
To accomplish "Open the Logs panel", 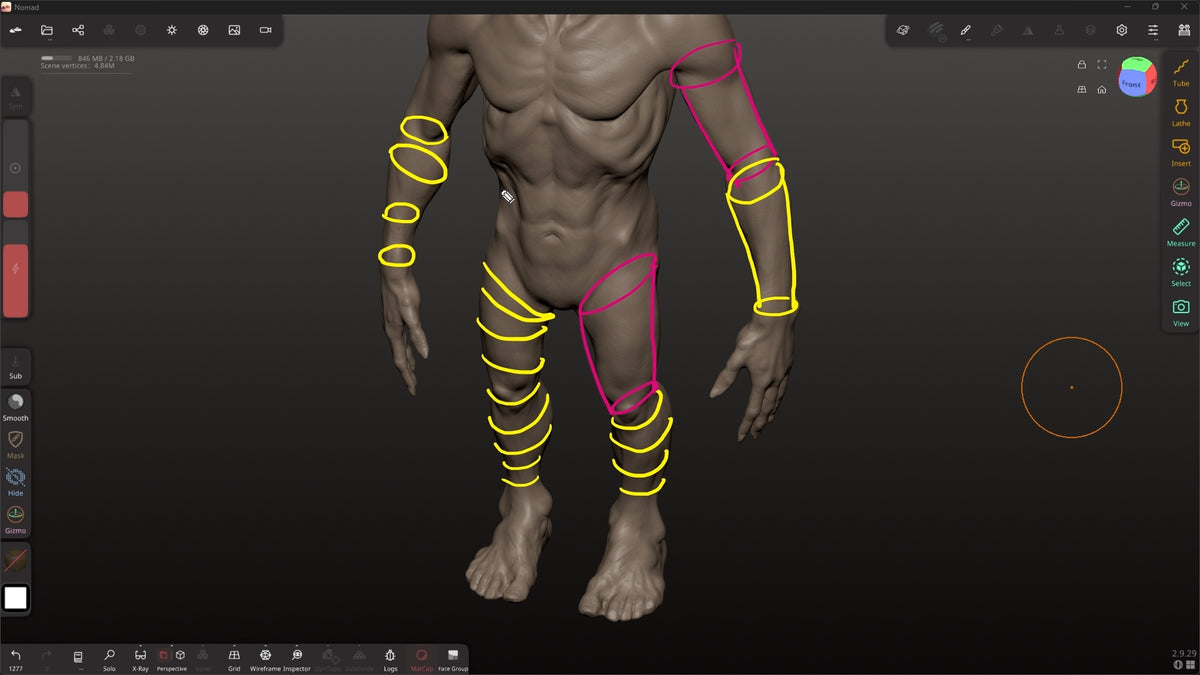I will coord(390,659).
